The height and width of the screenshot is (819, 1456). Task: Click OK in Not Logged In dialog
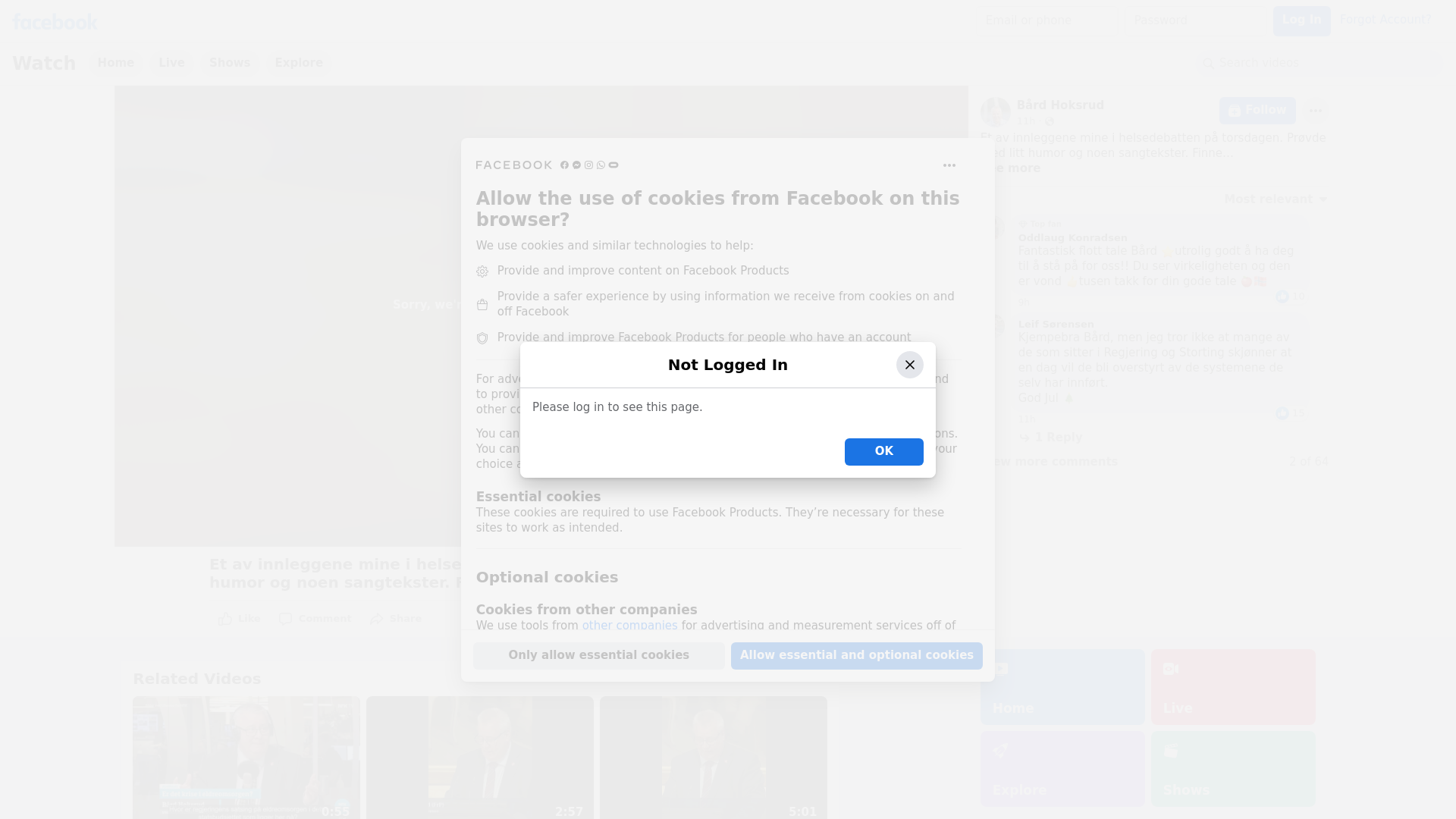coord(883,451)
